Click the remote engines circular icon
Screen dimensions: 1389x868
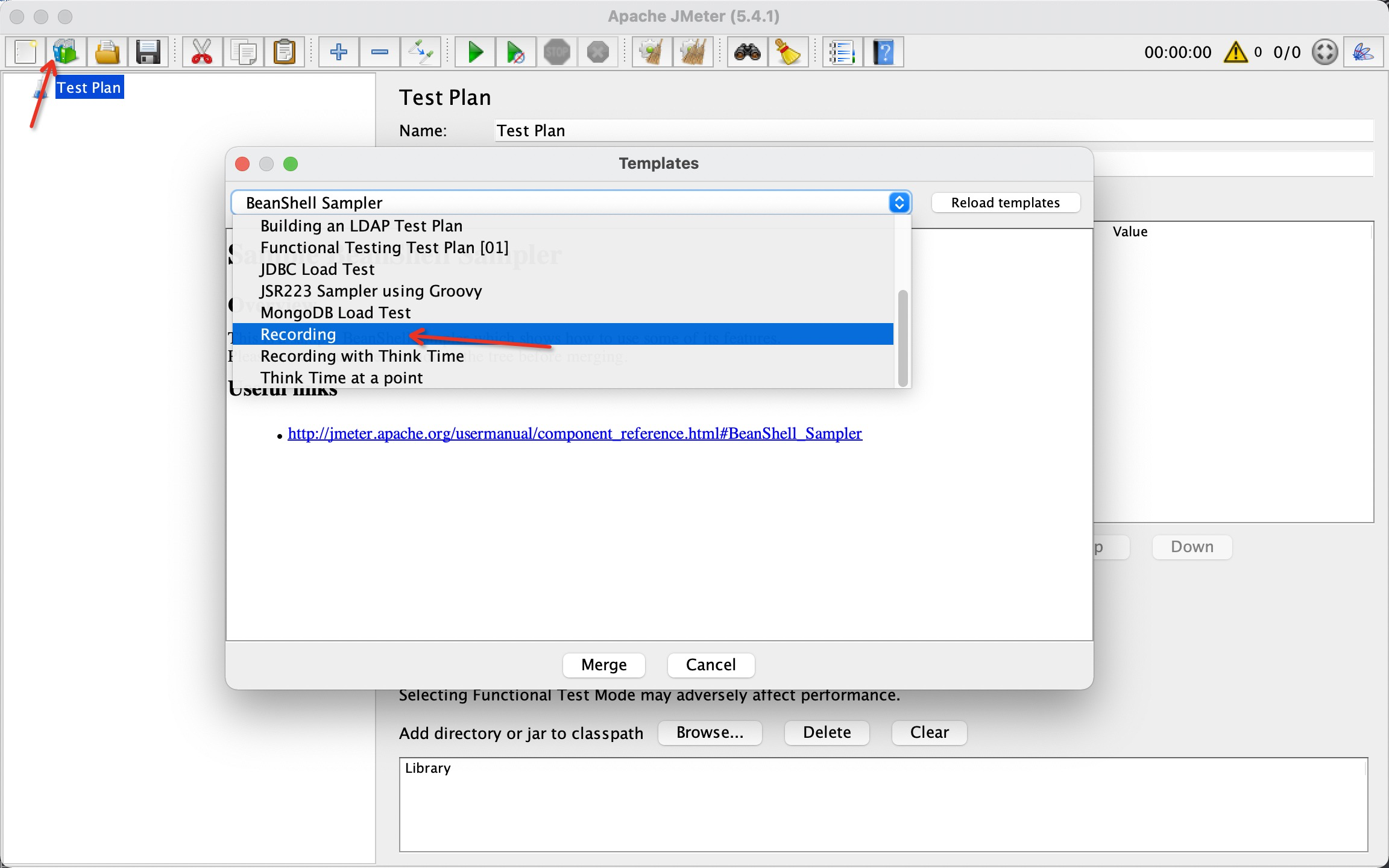1324,52
